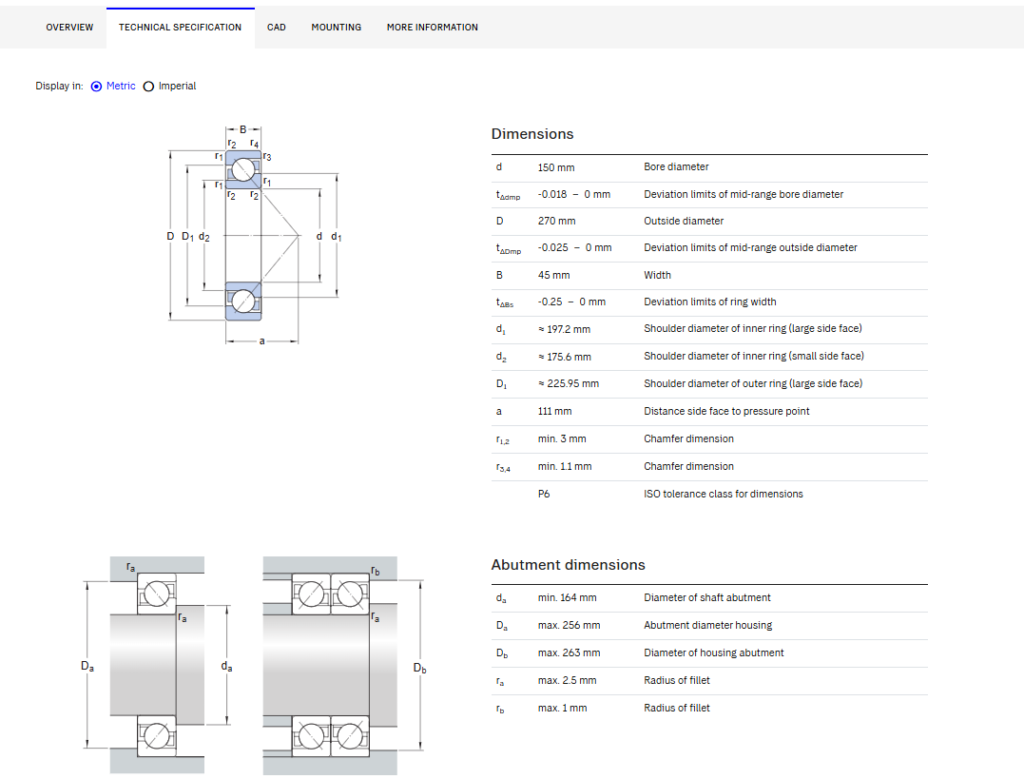1024x779 pixels.
Task: Select the Imperial display radio button
Action: click(148, 86)
